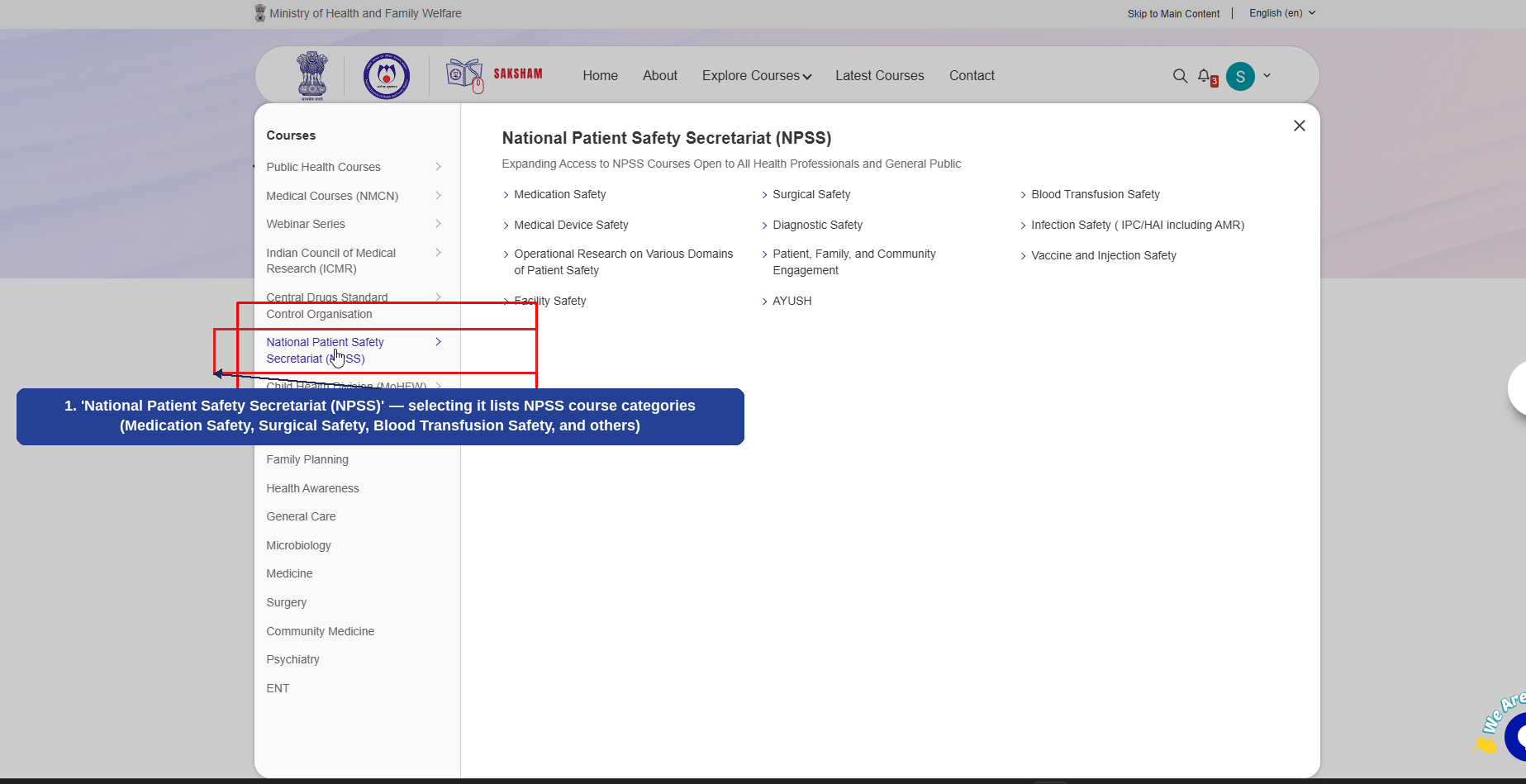1526x784 pixels.
Task: Open the About menu item
Action: click(x=660, y=75)
